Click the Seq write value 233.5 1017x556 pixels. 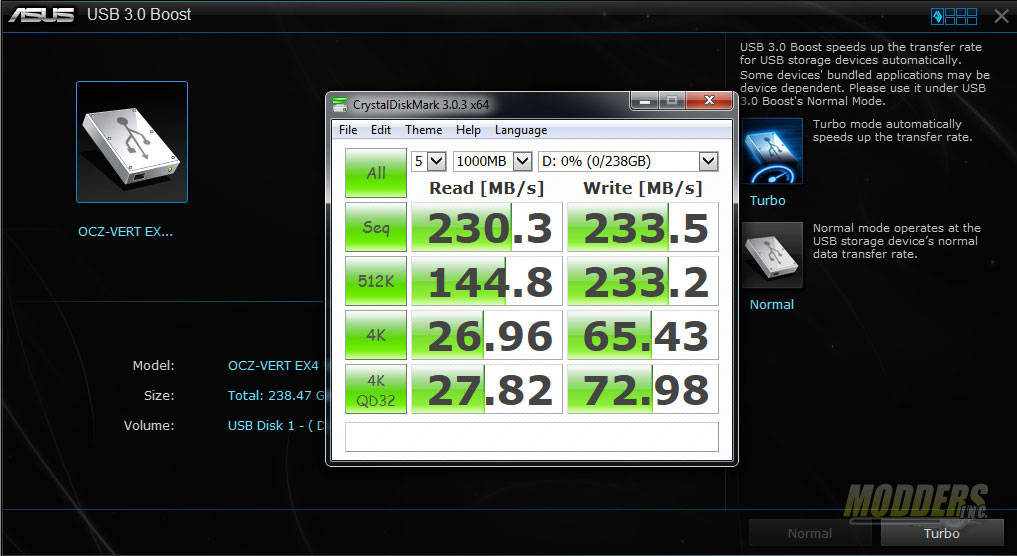pos(643,227)
